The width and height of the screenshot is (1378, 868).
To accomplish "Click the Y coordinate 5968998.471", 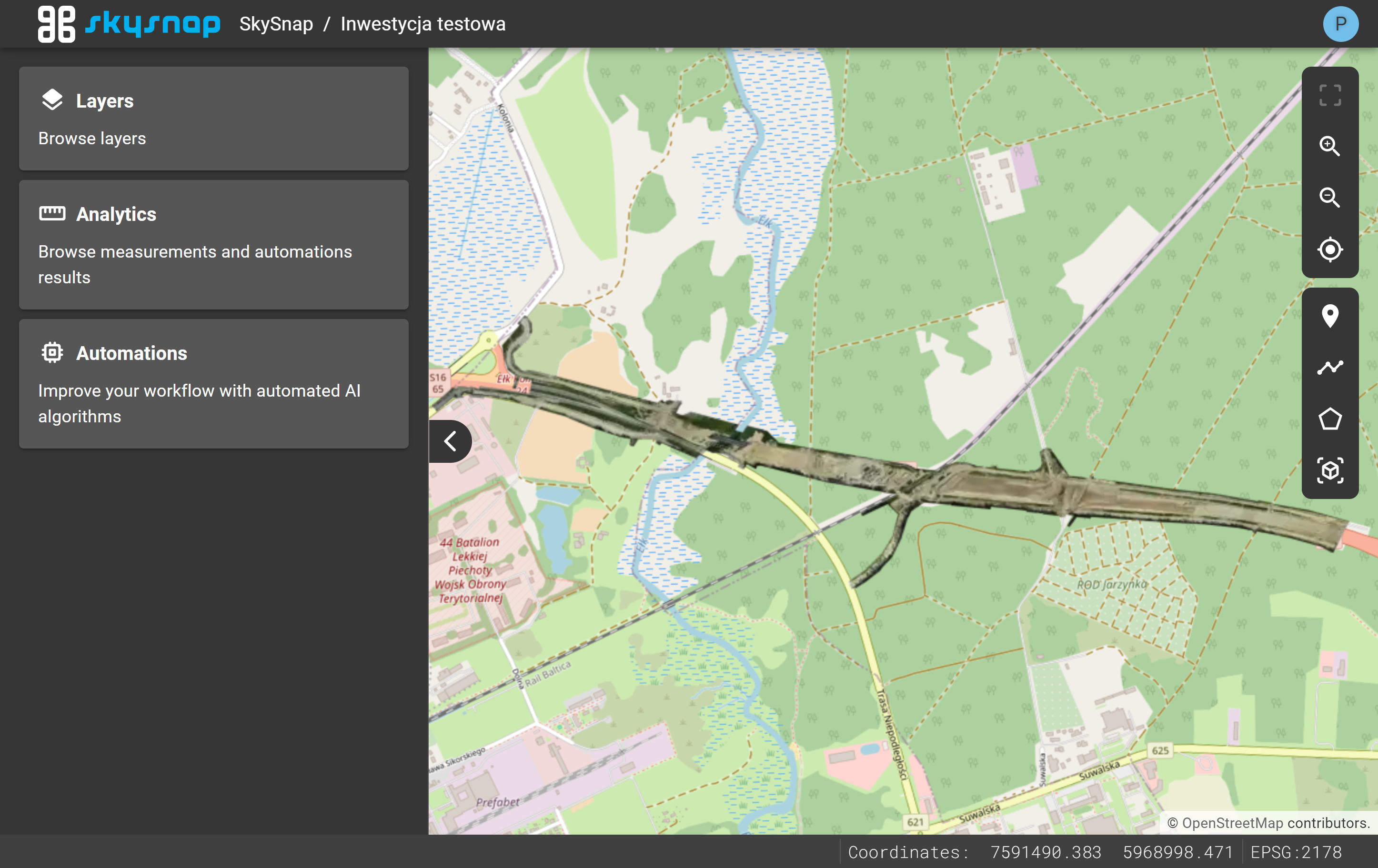I will coord(1178,852).
